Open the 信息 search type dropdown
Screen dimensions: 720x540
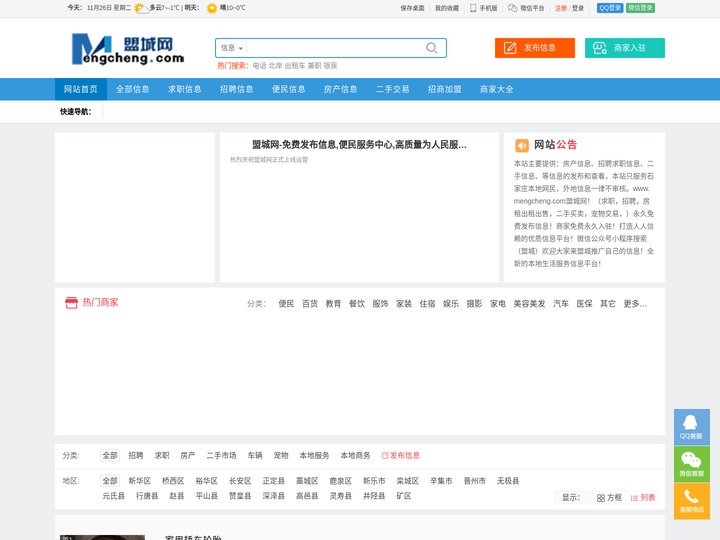232,48
